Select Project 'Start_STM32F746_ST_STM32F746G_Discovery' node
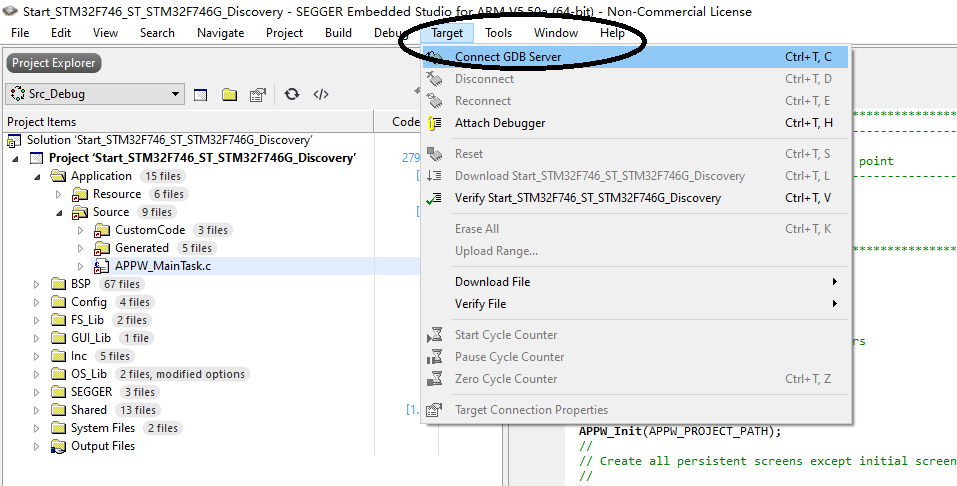The width and height of the screenshot is (957, 486). tap(203, 158)
